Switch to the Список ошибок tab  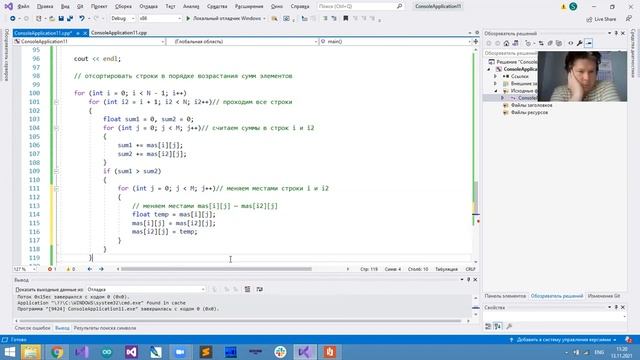point(32,328)
